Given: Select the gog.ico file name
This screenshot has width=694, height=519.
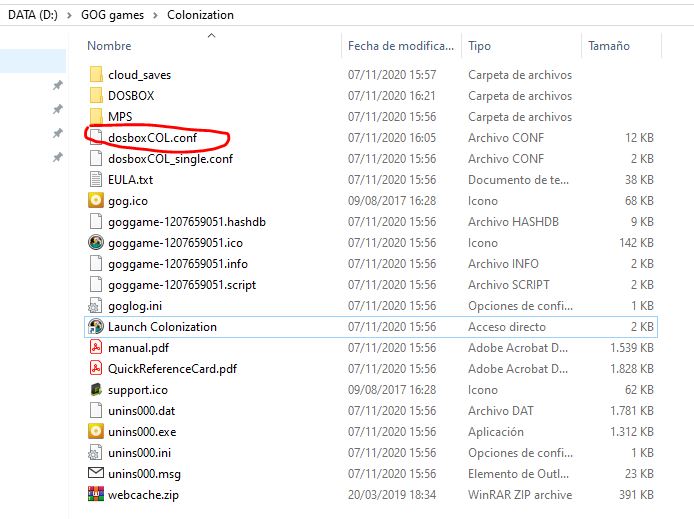Looking at the screenshot, I should 128,200.
